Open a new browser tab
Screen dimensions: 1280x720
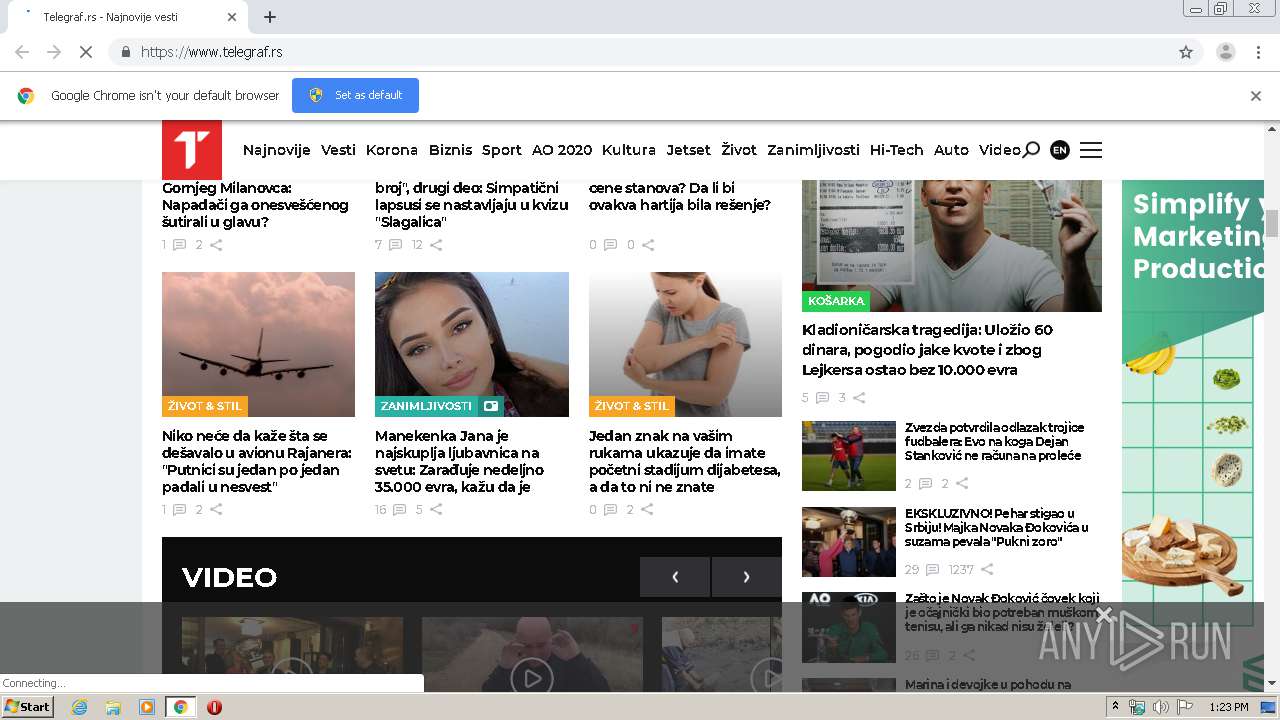coord(270,17)
